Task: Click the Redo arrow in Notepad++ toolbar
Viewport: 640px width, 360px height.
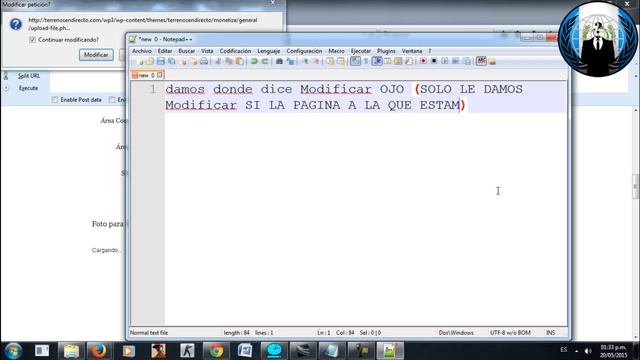Action: click(265, 61)
